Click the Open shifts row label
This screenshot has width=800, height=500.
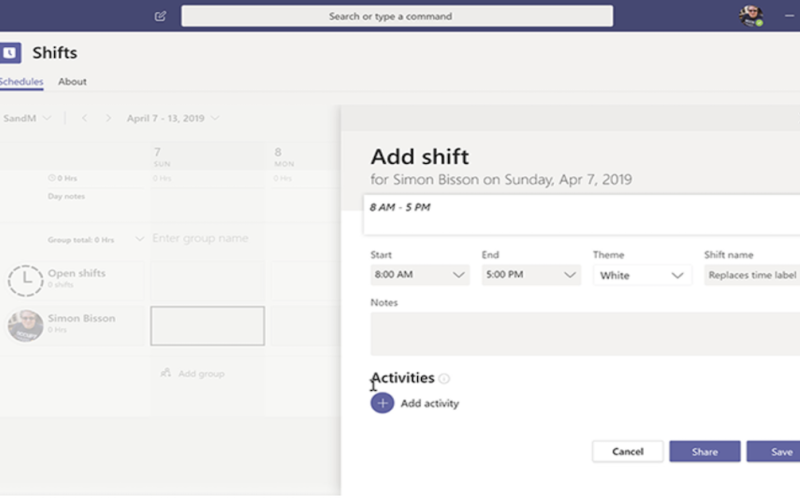(x=77, y=273)
